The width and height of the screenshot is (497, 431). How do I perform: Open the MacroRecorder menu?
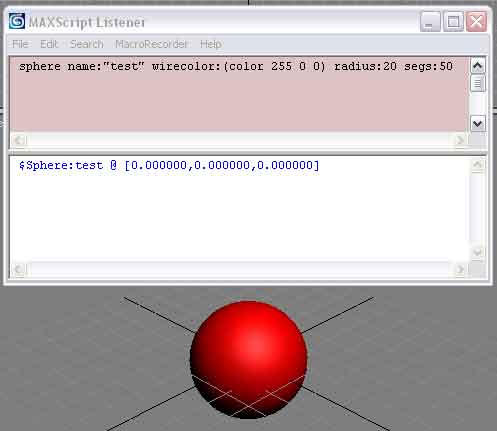point(151,44)
